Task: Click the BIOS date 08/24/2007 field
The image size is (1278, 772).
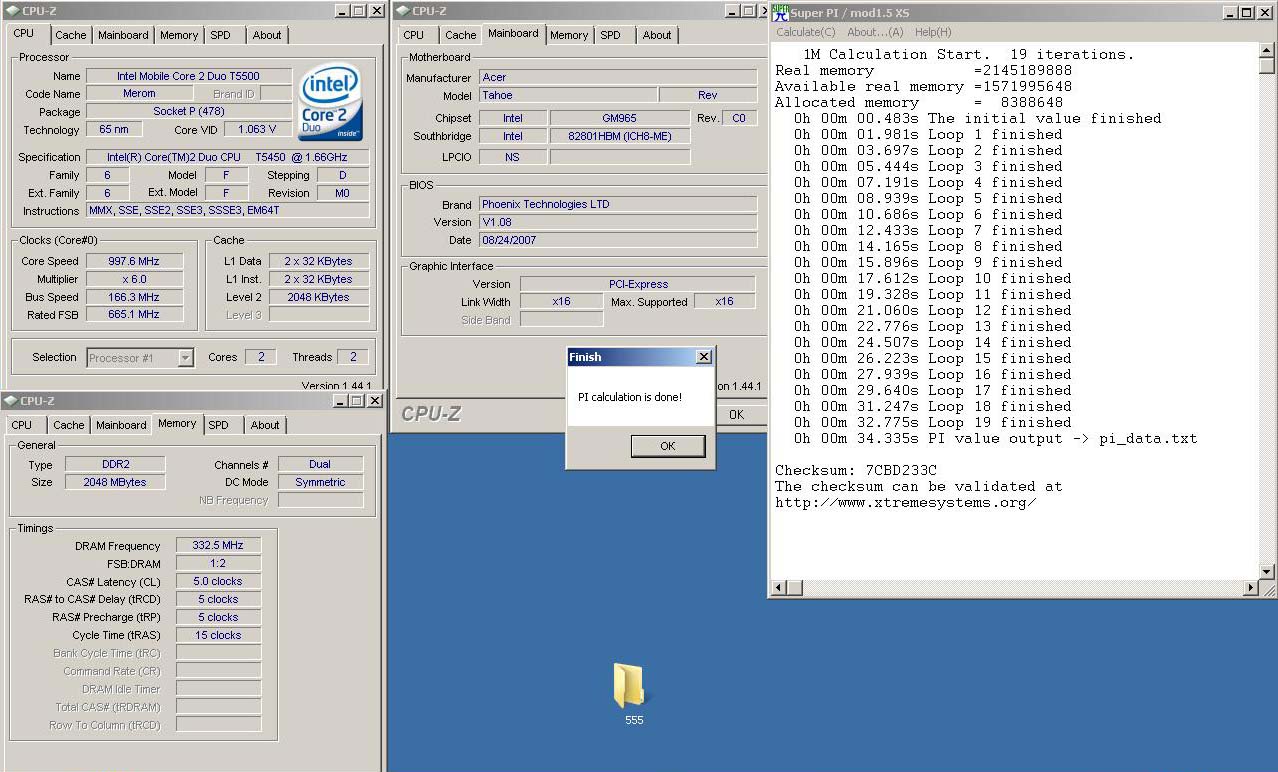Action: coord(618,240)
